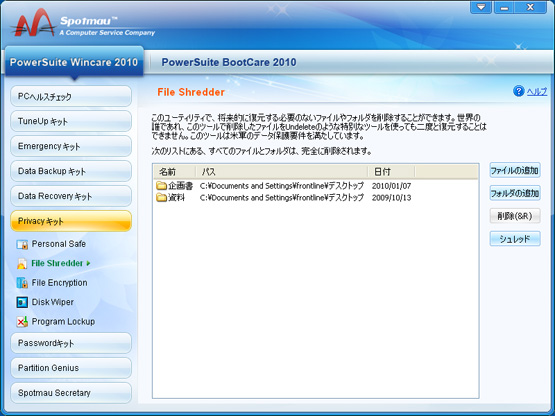Click the フォルダの追加 button
Viewport: 555px width, 416px height.
(515, 193)
